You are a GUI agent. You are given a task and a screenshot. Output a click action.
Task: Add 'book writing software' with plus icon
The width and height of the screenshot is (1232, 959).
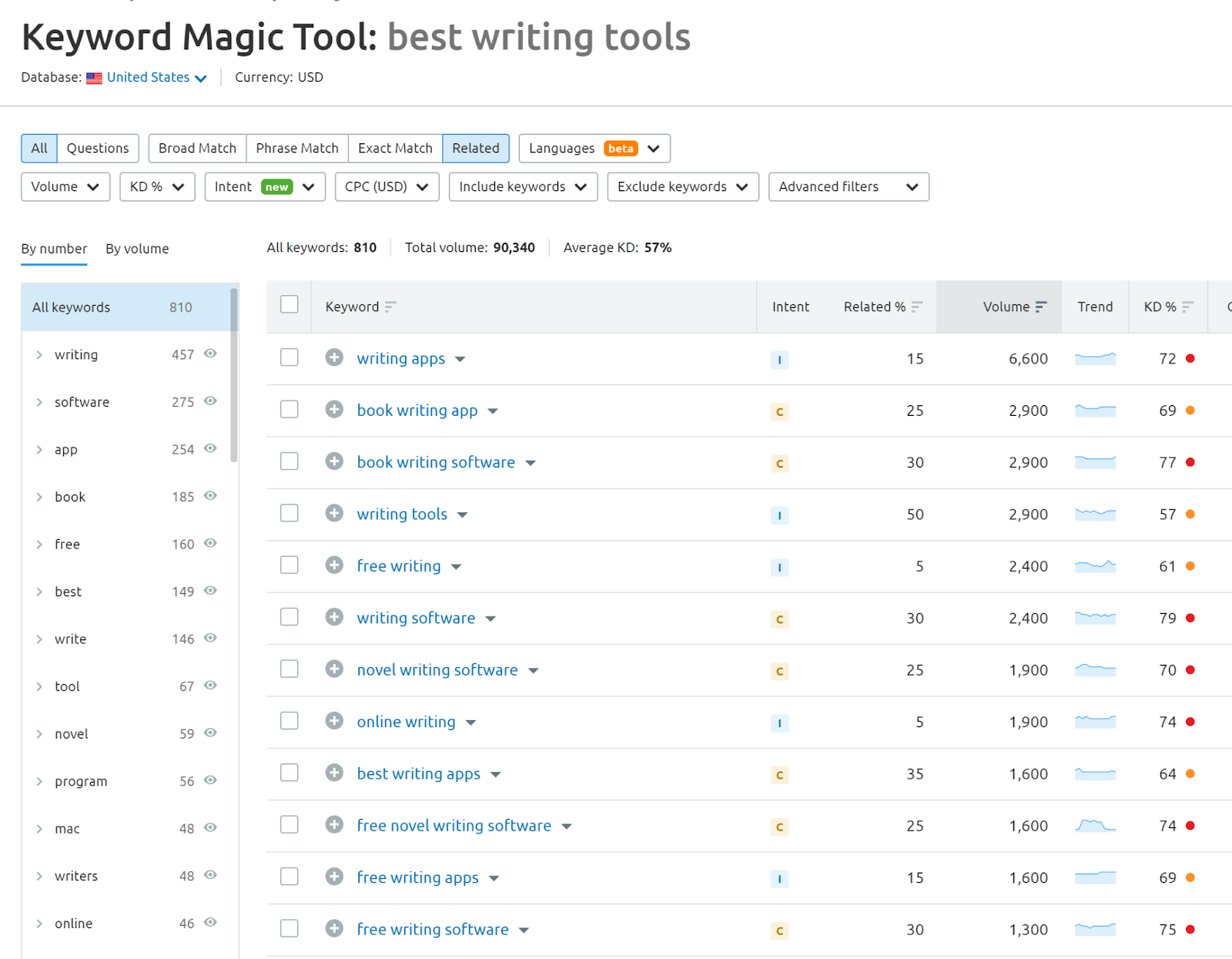coord(334,461)
